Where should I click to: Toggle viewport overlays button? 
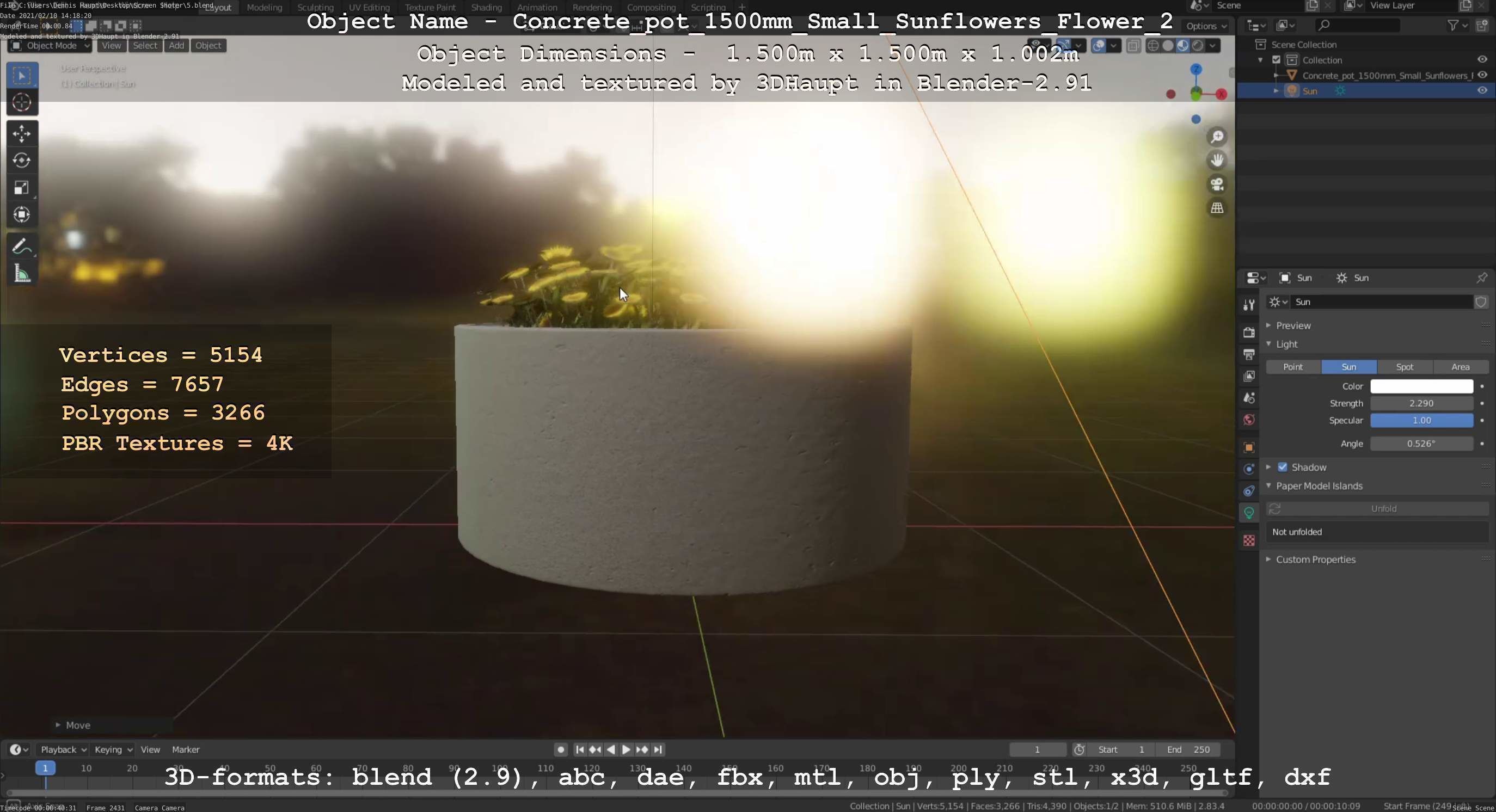[x=1099, y=46]
